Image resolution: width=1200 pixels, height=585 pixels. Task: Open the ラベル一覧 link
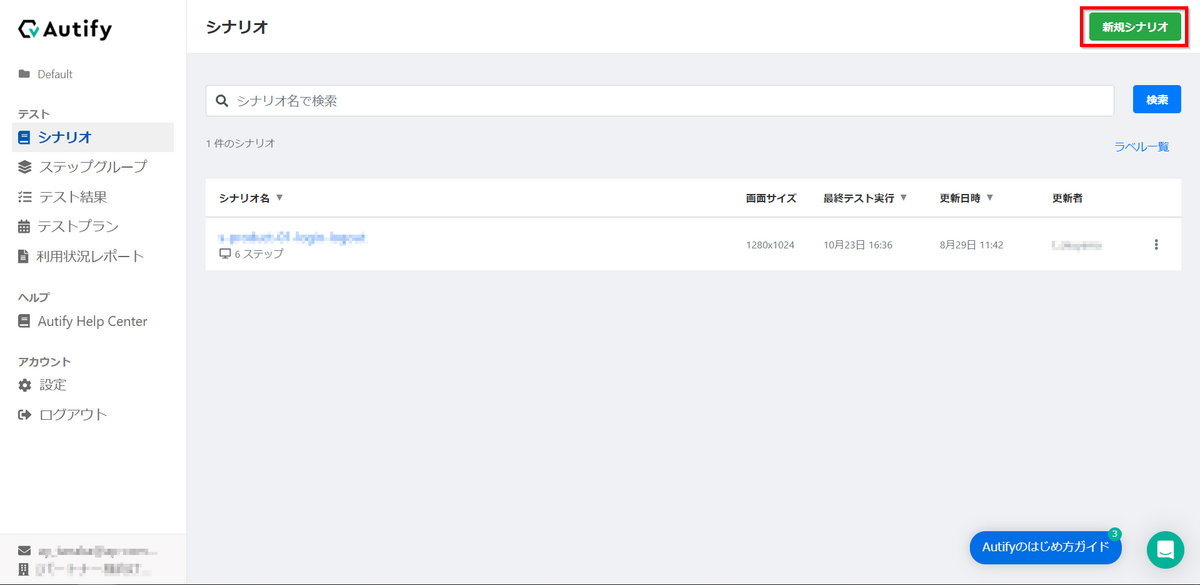[1141, 146]
